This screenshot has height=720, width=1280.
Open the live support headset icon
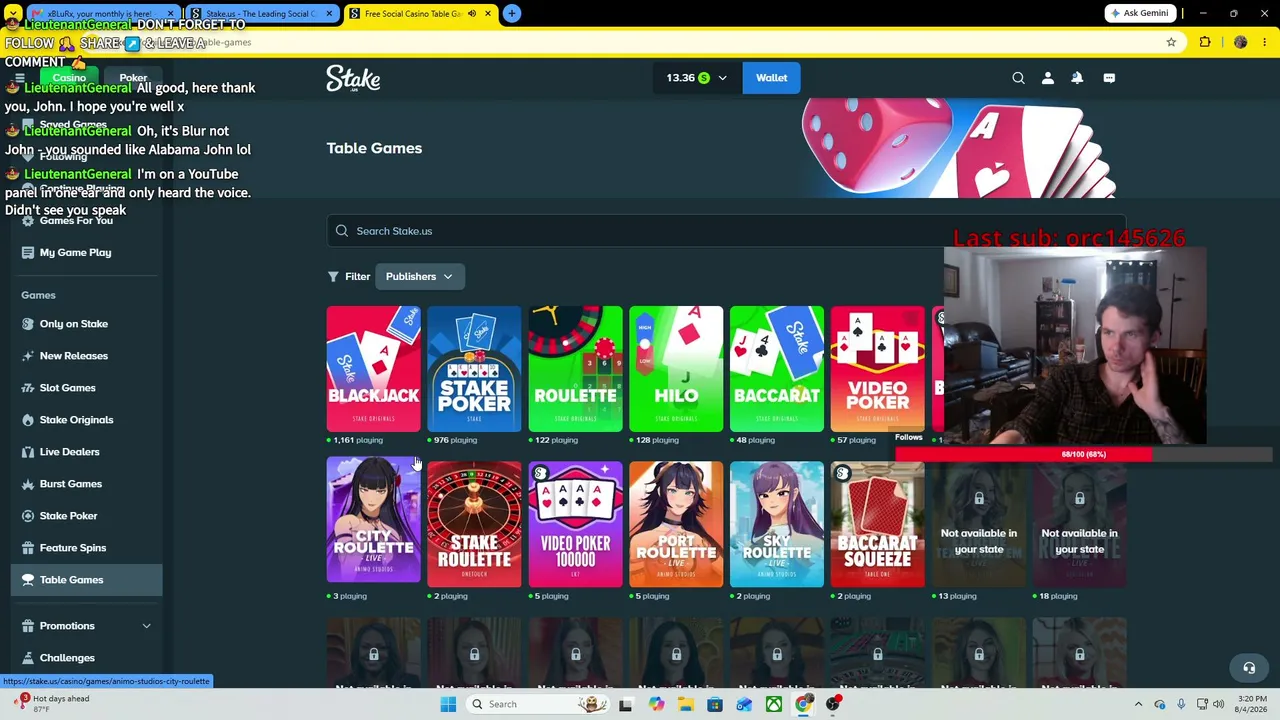pos(1249,668)
